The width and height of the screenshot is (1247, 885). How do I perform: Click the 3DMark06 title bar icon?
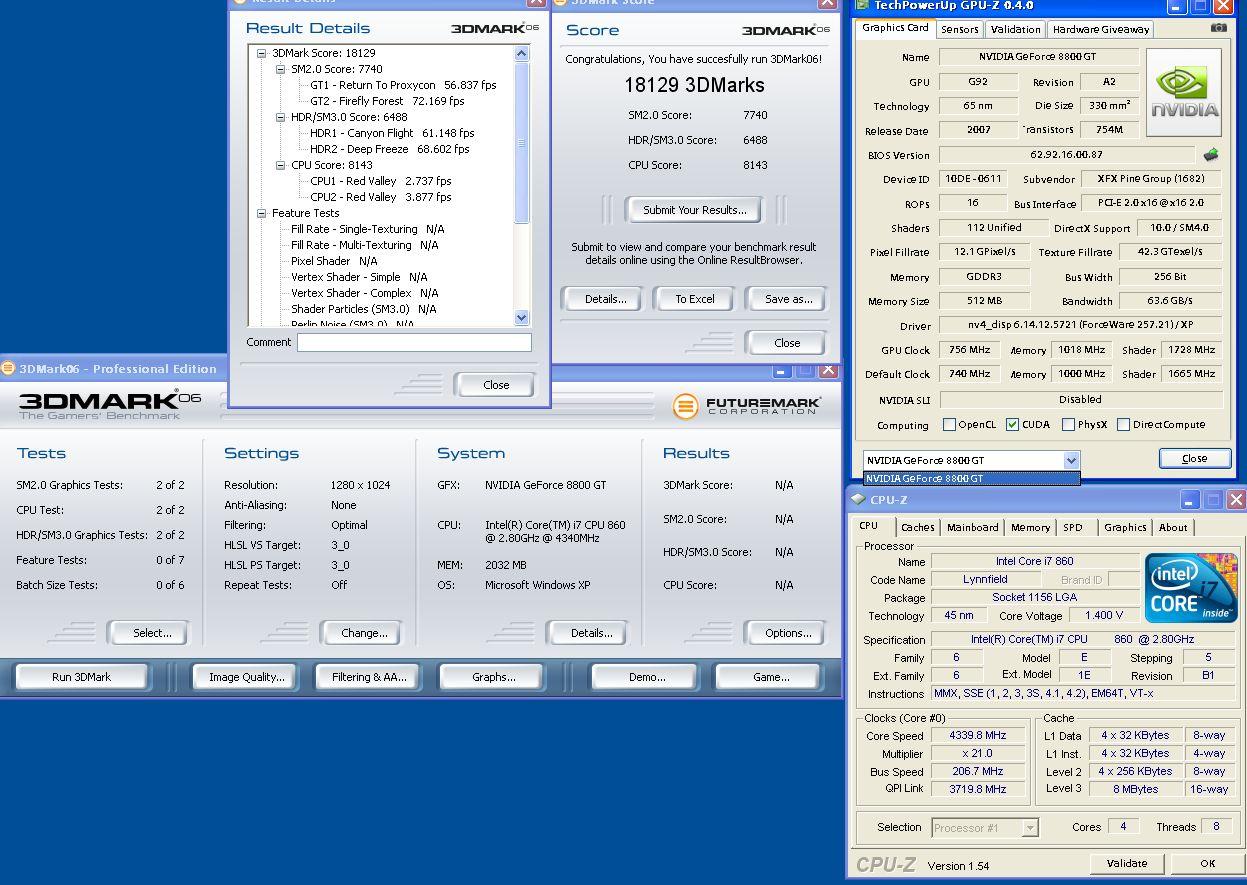coord(8,369)
